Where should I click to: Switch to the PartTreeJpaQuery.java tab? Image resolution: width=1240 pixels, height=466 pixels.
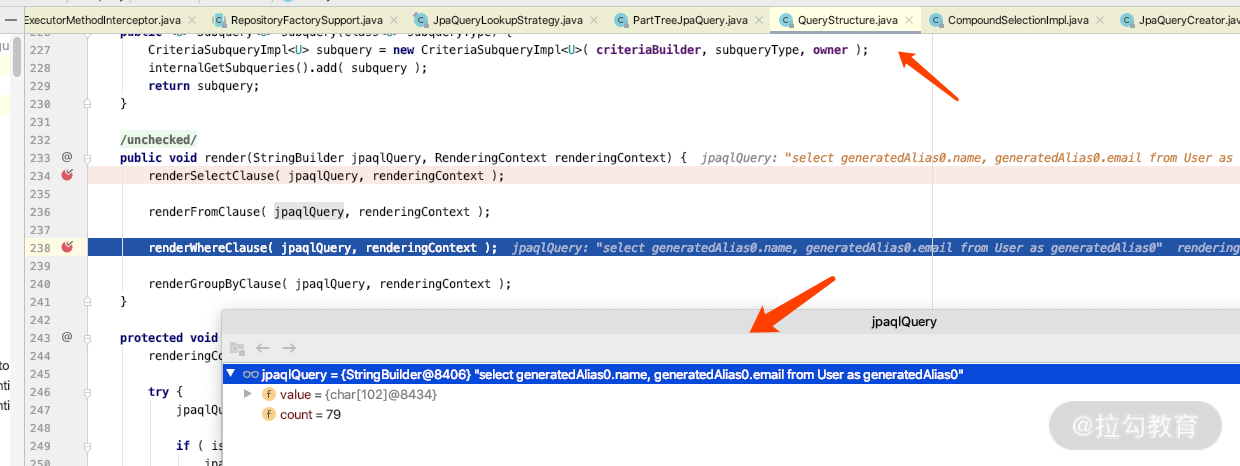point(690,20)
